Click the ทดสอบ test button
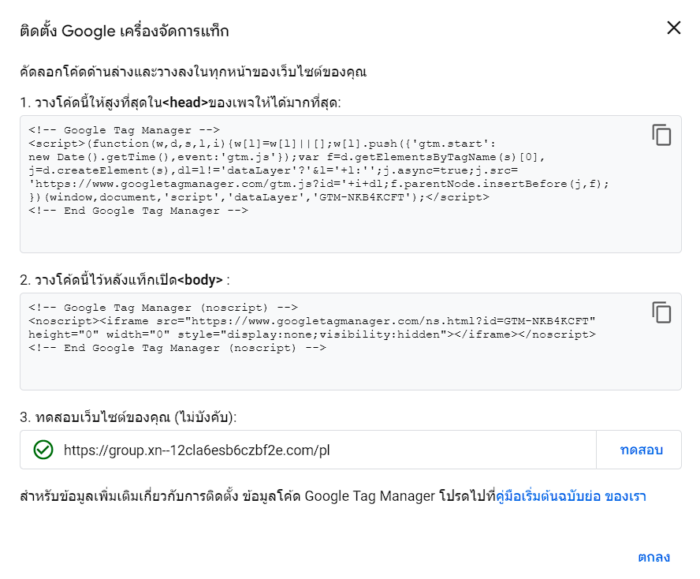Viewport: 700px width, 579px height. [x=641, y=450]
